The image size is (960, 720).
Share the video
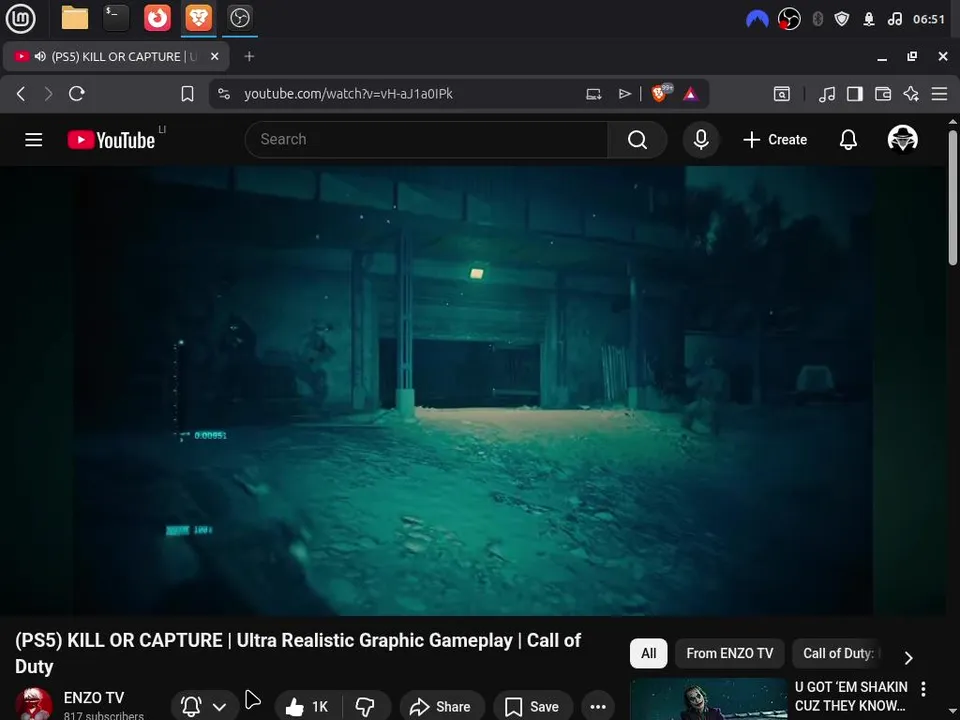point(442,706)
